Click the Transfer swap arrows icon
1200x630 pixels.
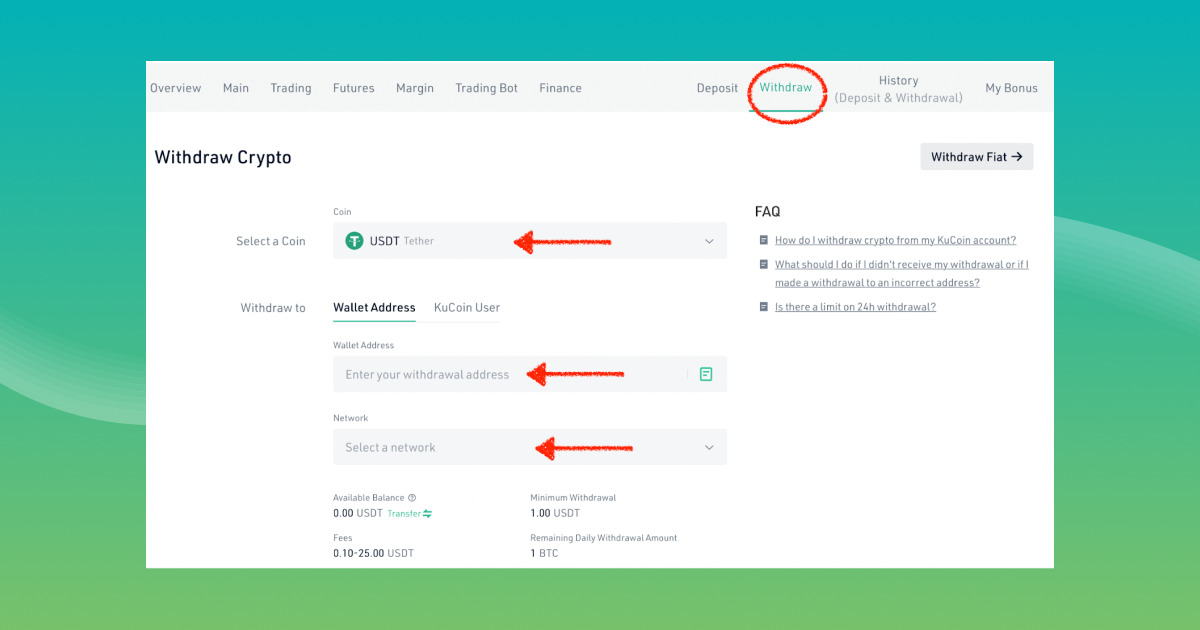[x=428, y=514]
